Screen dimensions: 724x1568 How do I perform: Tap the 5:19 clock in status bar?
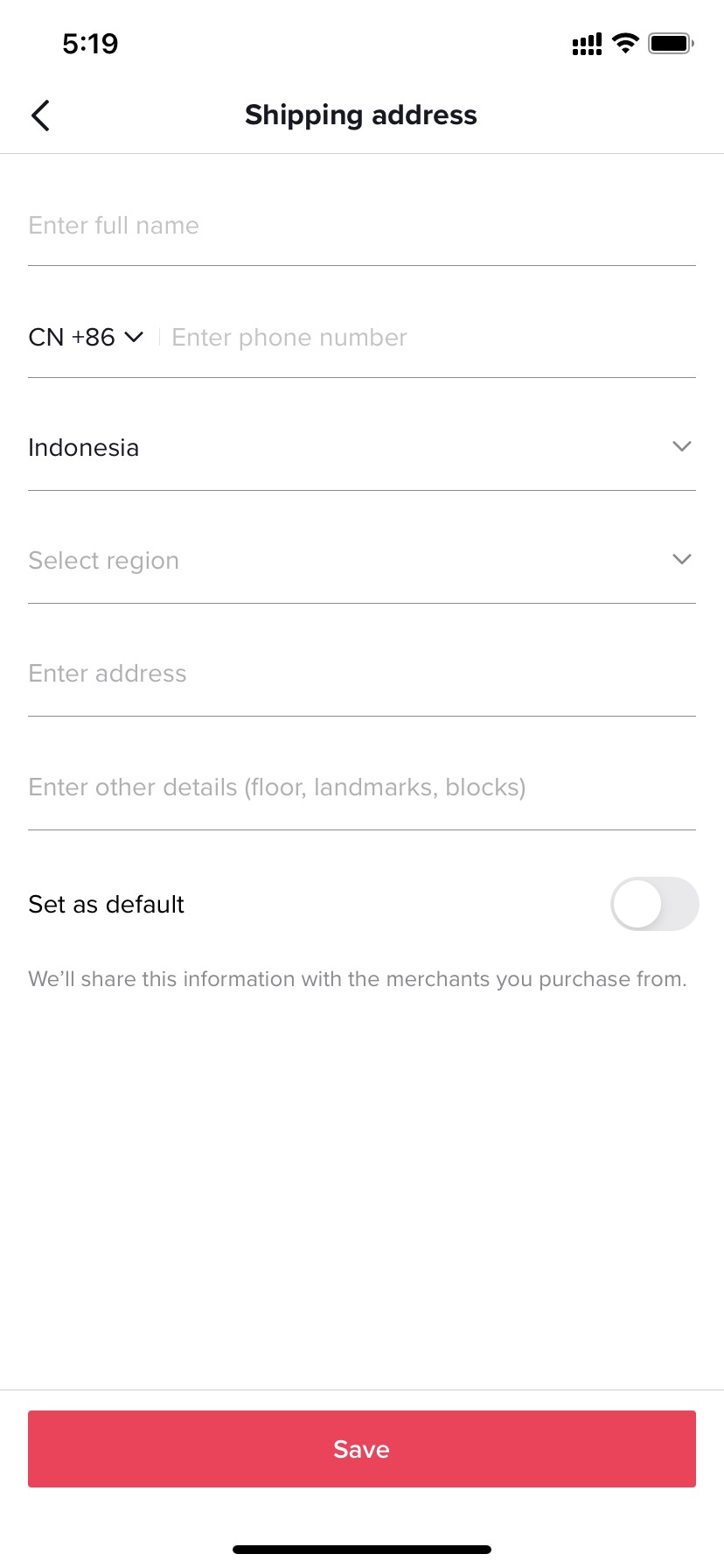click(90, 43)
